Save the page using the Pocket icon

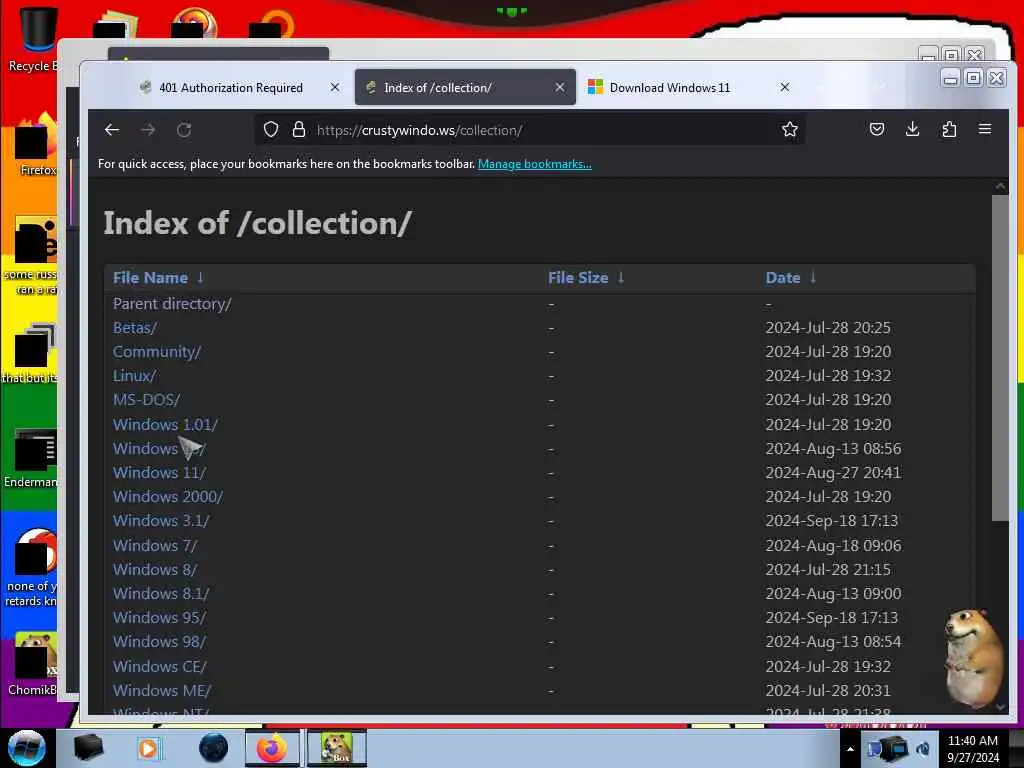pyautogui.click(x=877, y=129)
